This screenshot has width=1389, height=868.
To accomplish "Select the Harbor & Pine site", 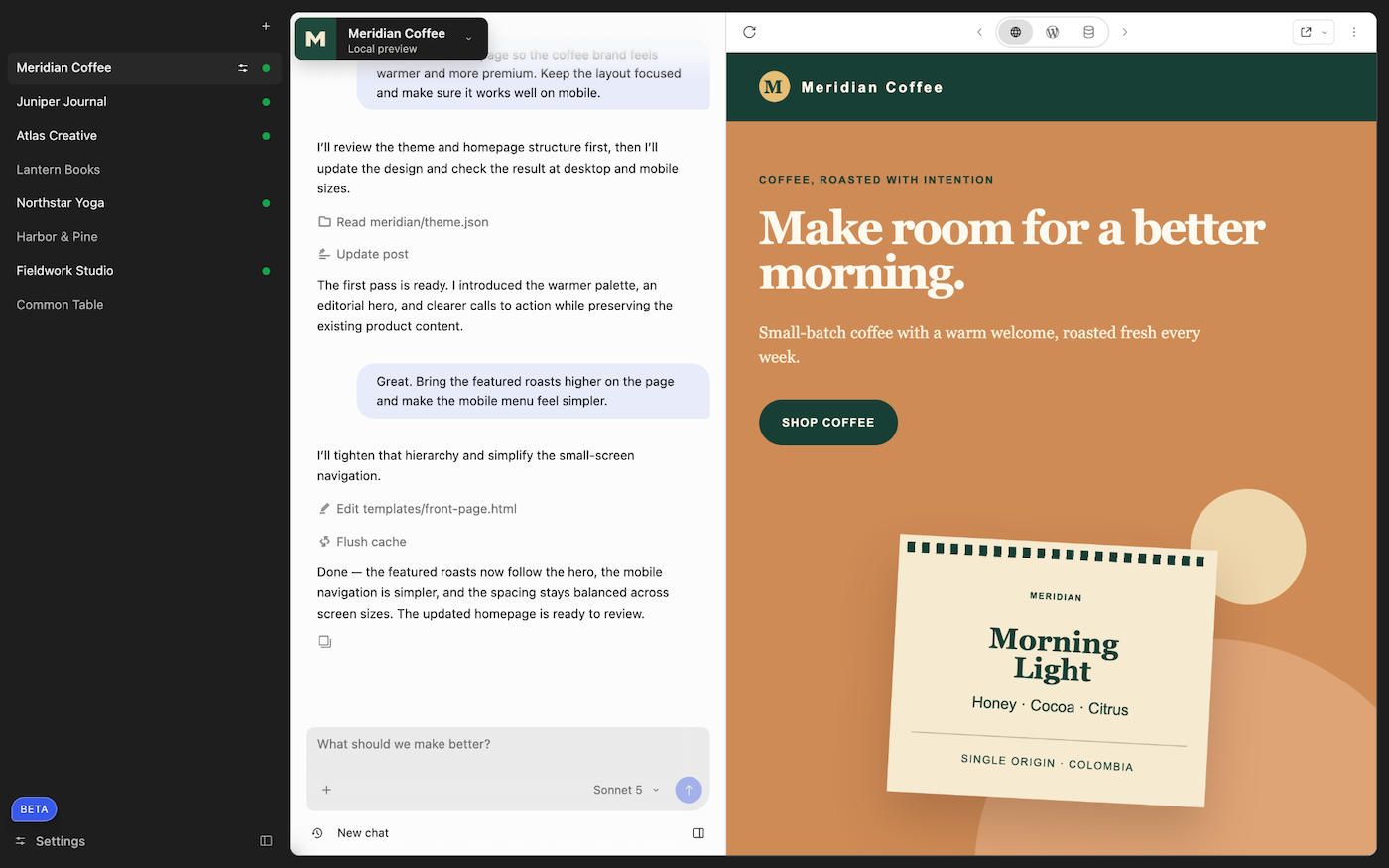I will [144, 237].
